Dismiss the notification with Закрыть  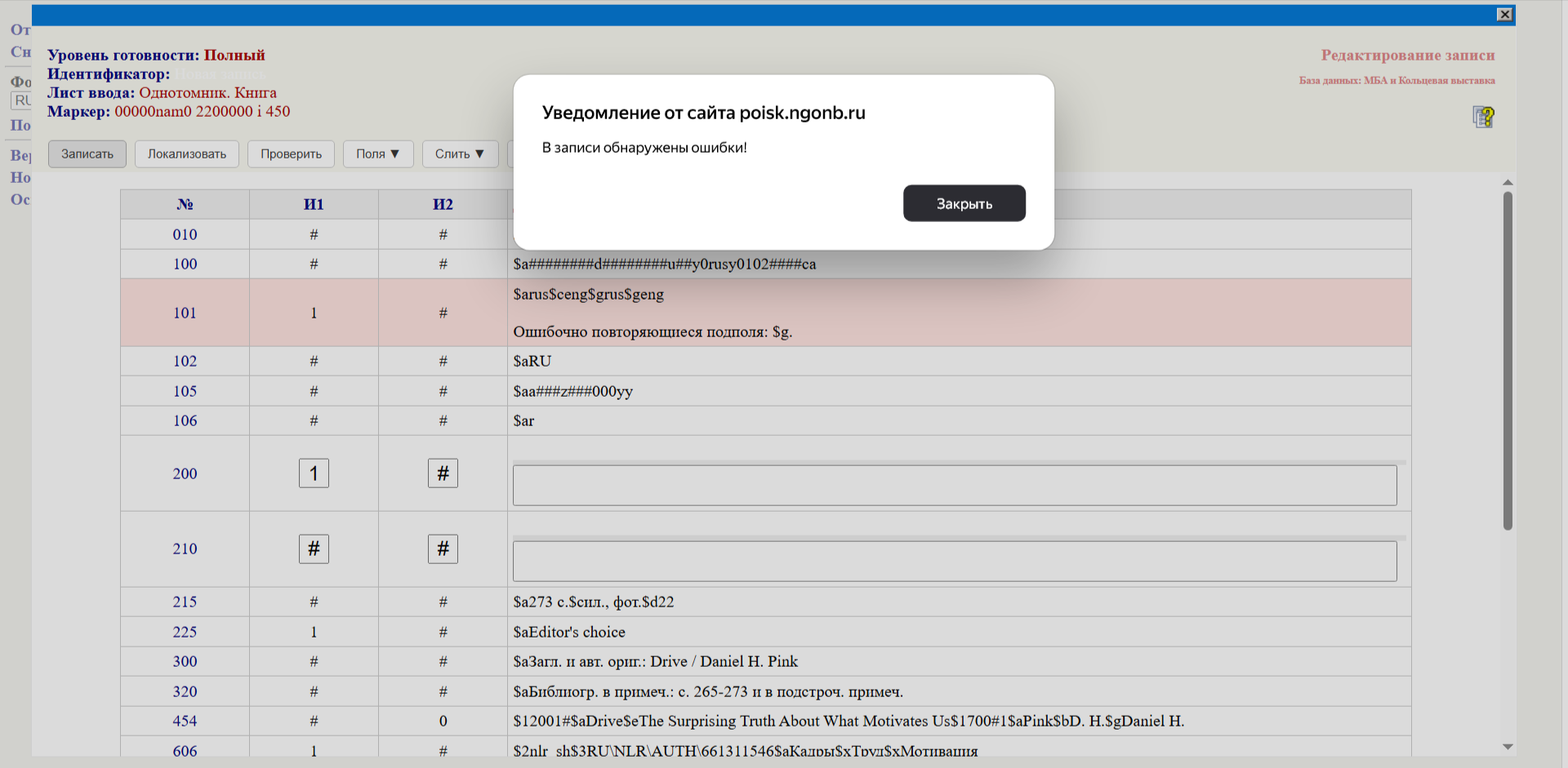pyautogui.click(x=964, y=203)
